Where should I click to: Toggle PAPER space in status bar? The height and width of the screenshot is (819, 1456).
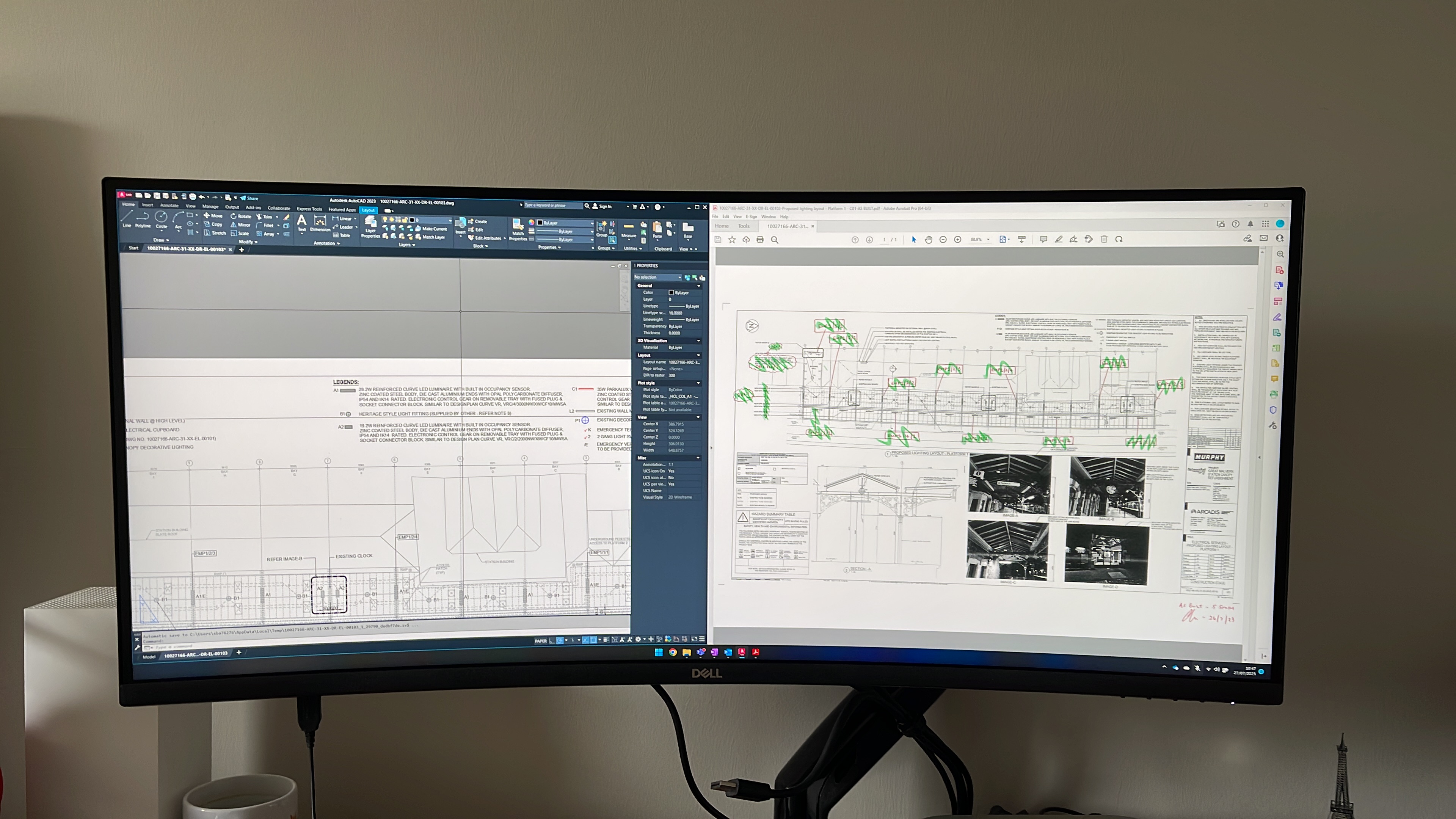pos(540,640)
